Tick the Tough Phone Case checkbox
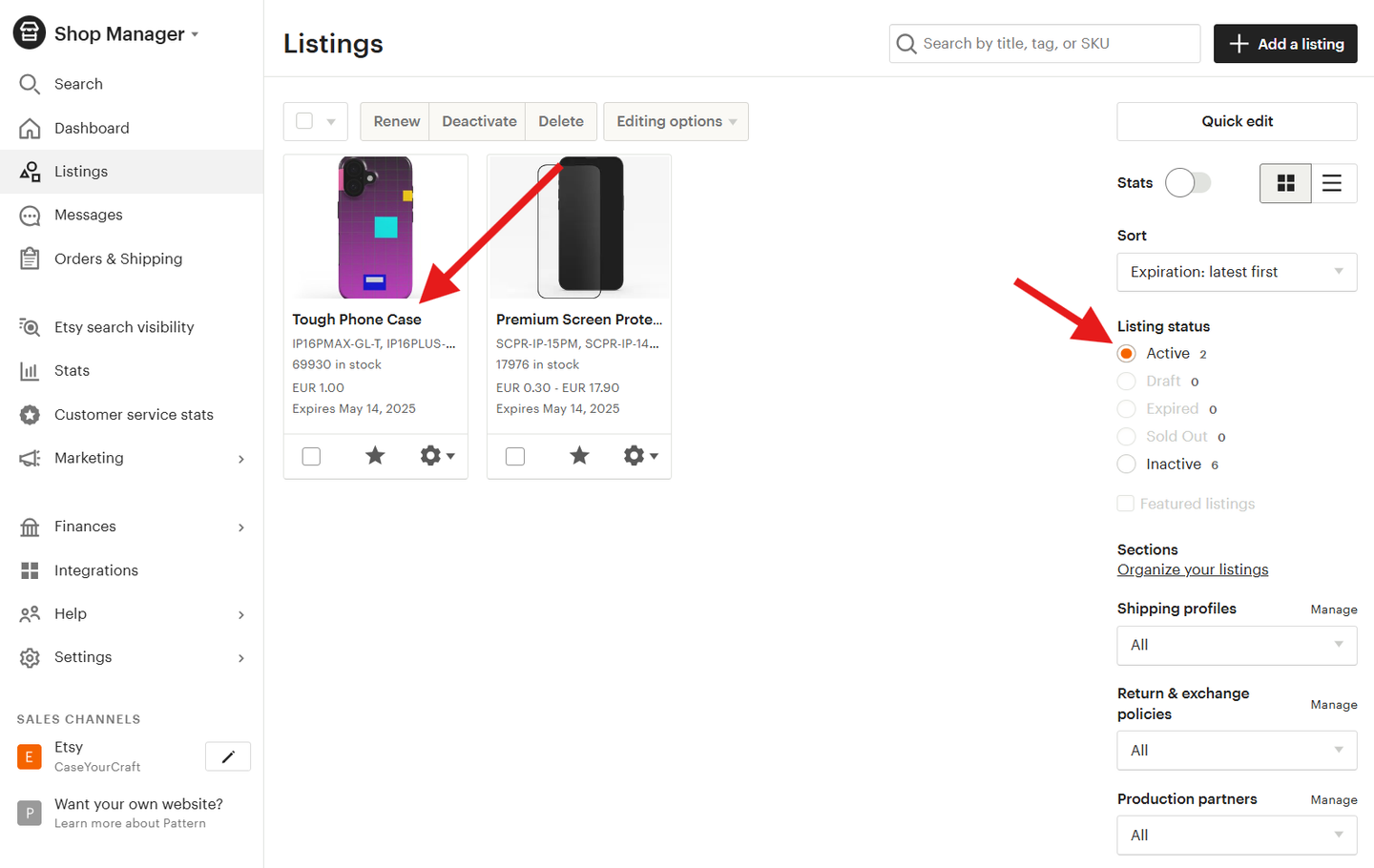This screenshot has height=868, width=1374. [x=311, y=456]
